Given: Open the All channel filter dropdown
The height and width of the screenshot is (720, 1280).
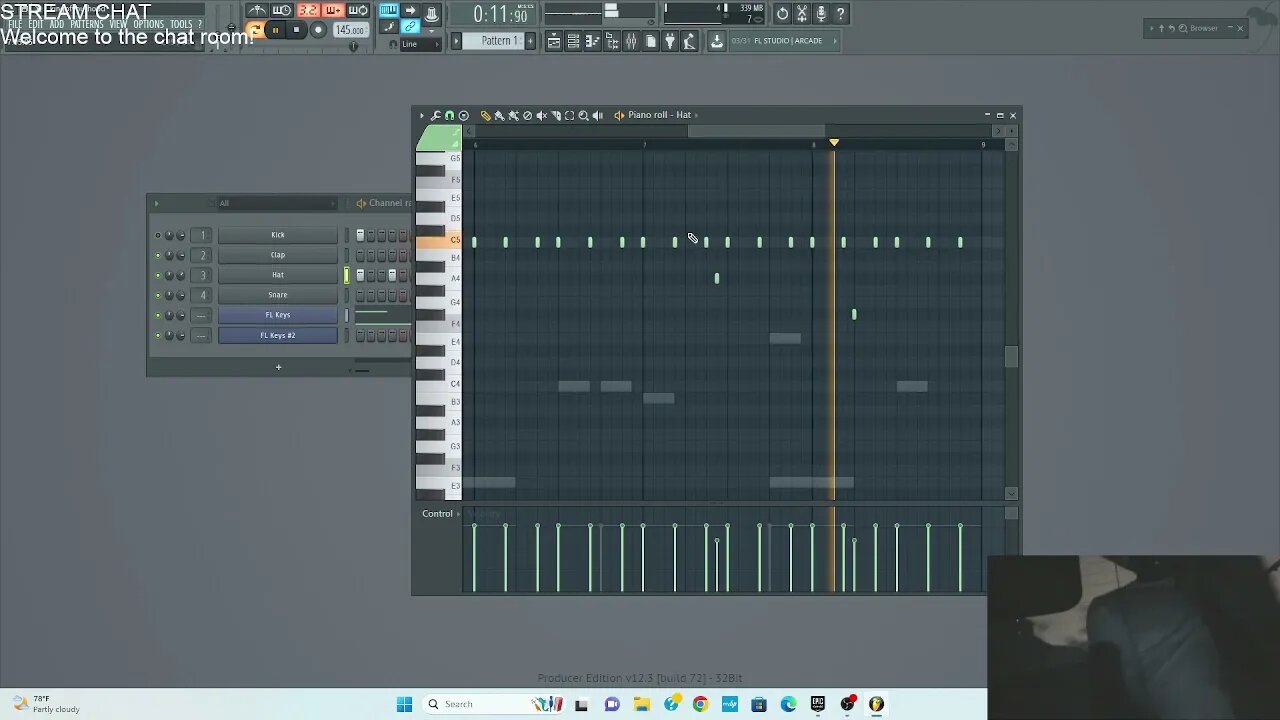Looking at the screenshot, I should [x=277, y=203].
